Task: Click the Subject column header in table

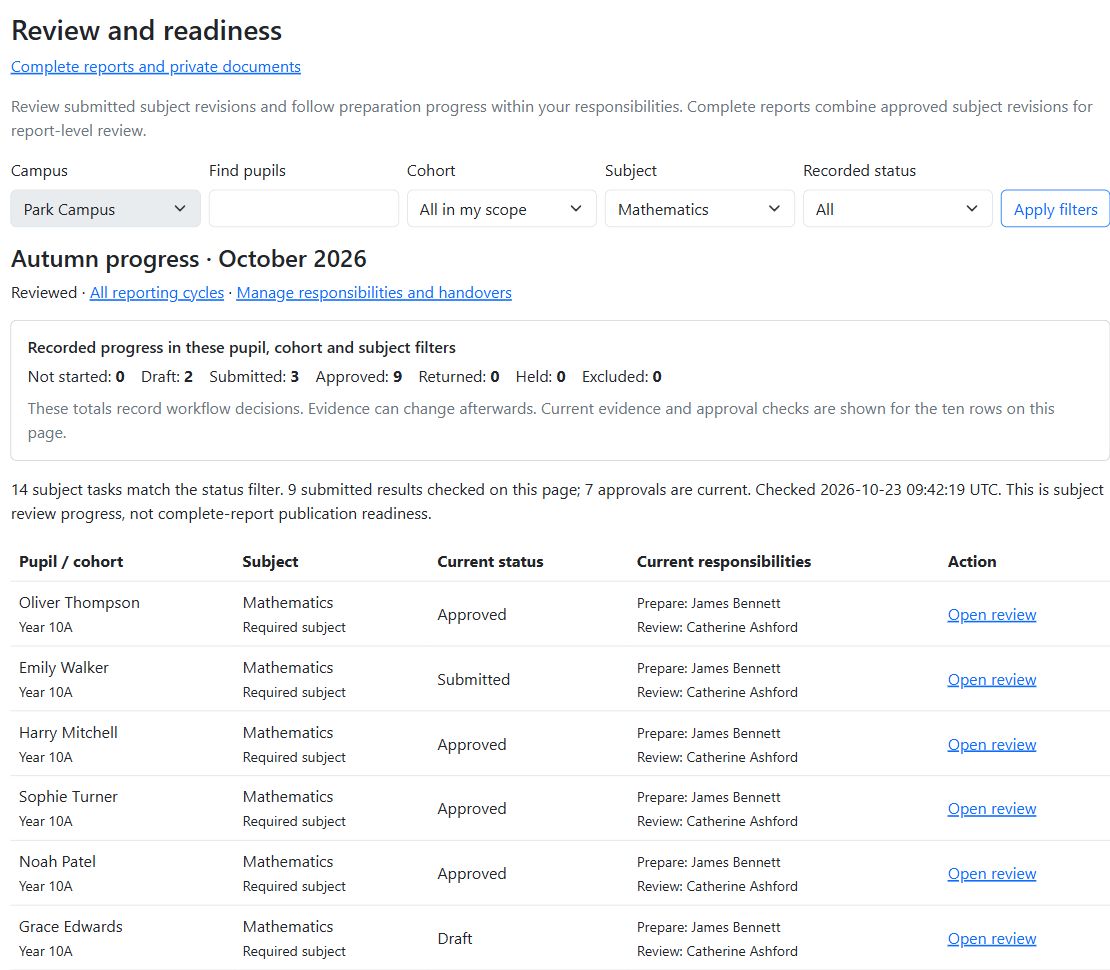Action: pyautogui.click(x=270, y=561)
